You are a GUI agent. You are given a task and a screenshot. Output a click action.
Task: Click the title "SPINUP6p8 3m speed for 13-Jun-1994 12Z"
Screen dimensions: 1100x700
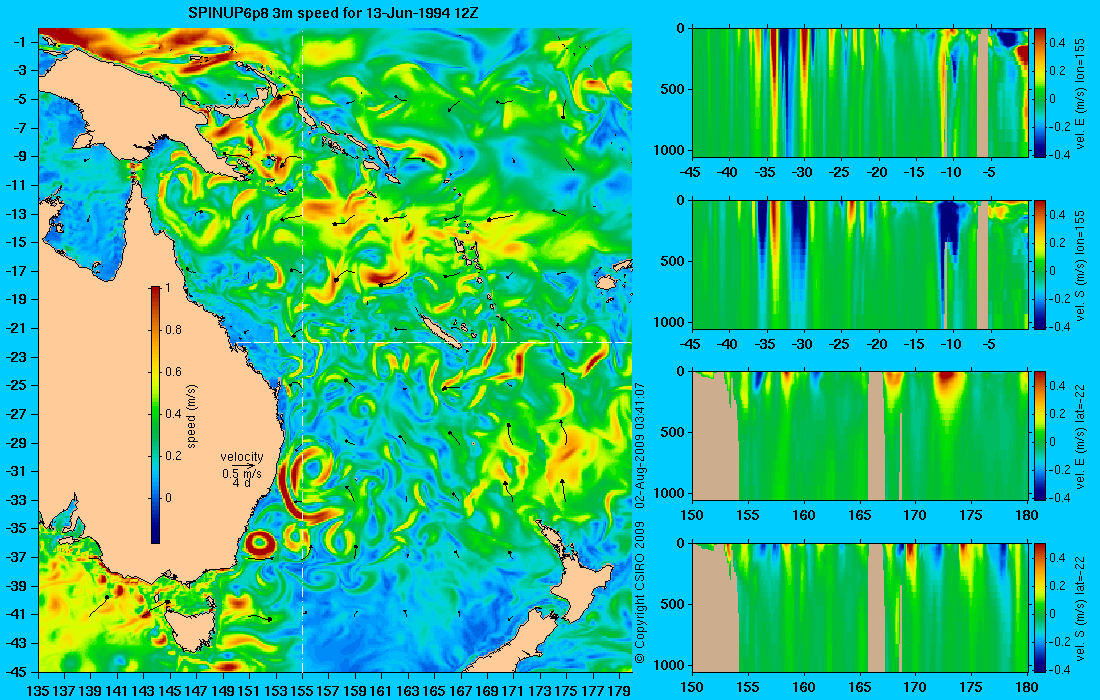click(x=333, y=13)
